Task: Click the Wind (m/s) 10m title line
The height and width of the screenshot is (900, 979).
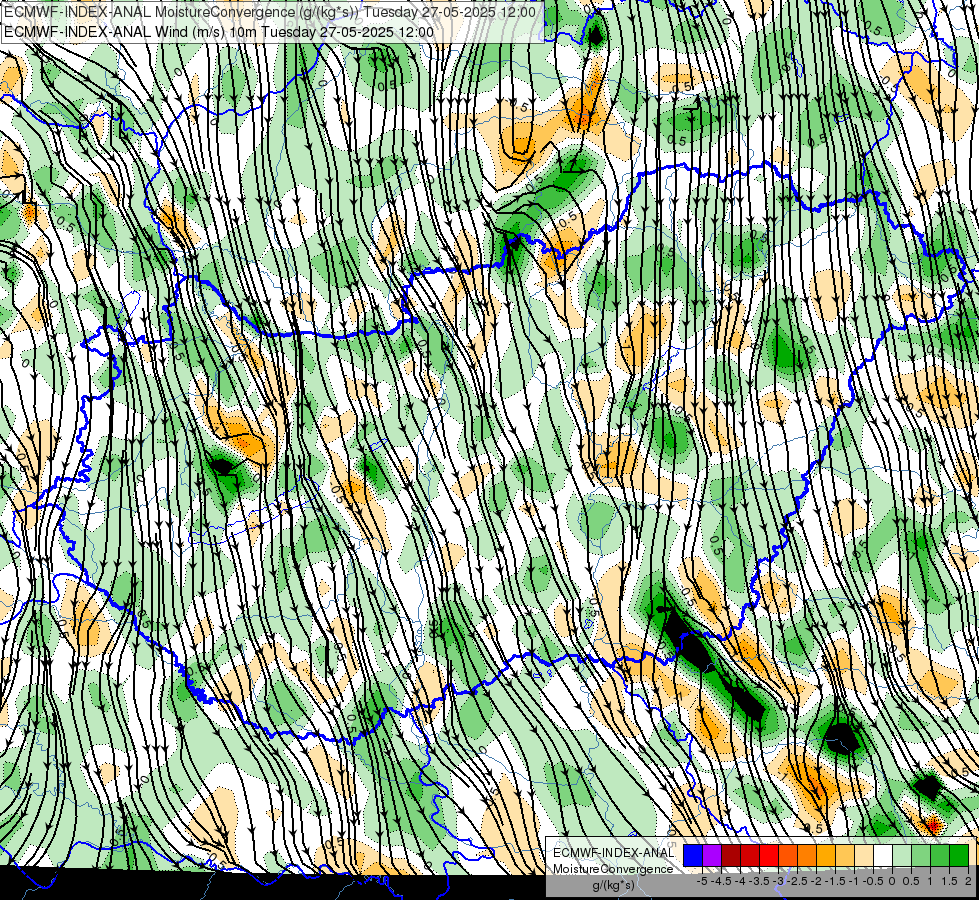Action: pyautogui.click(x=219, y=32)
